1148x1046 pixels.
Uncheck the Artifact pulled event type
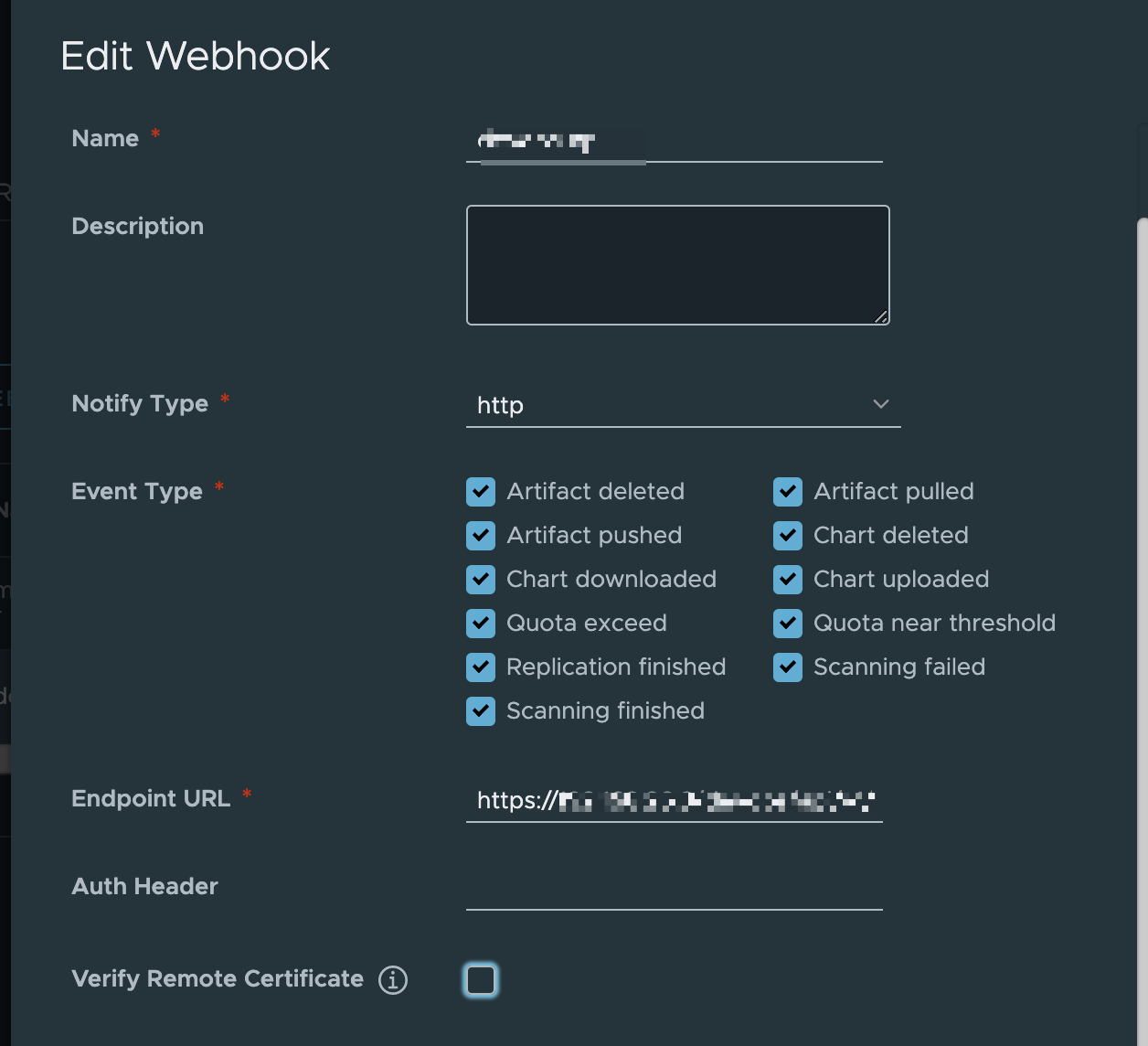(787, 491)
